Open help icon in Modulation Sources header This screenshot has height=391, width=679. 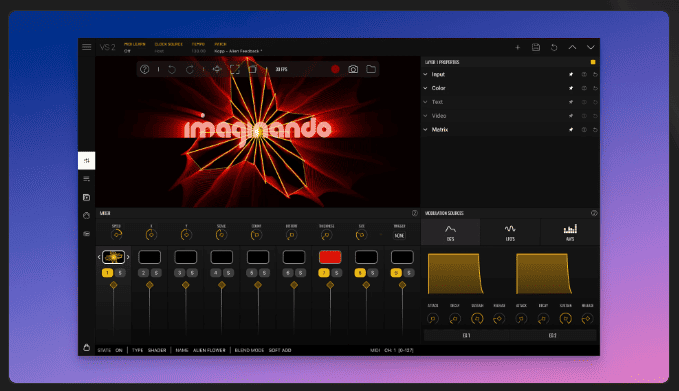[594, 213]
